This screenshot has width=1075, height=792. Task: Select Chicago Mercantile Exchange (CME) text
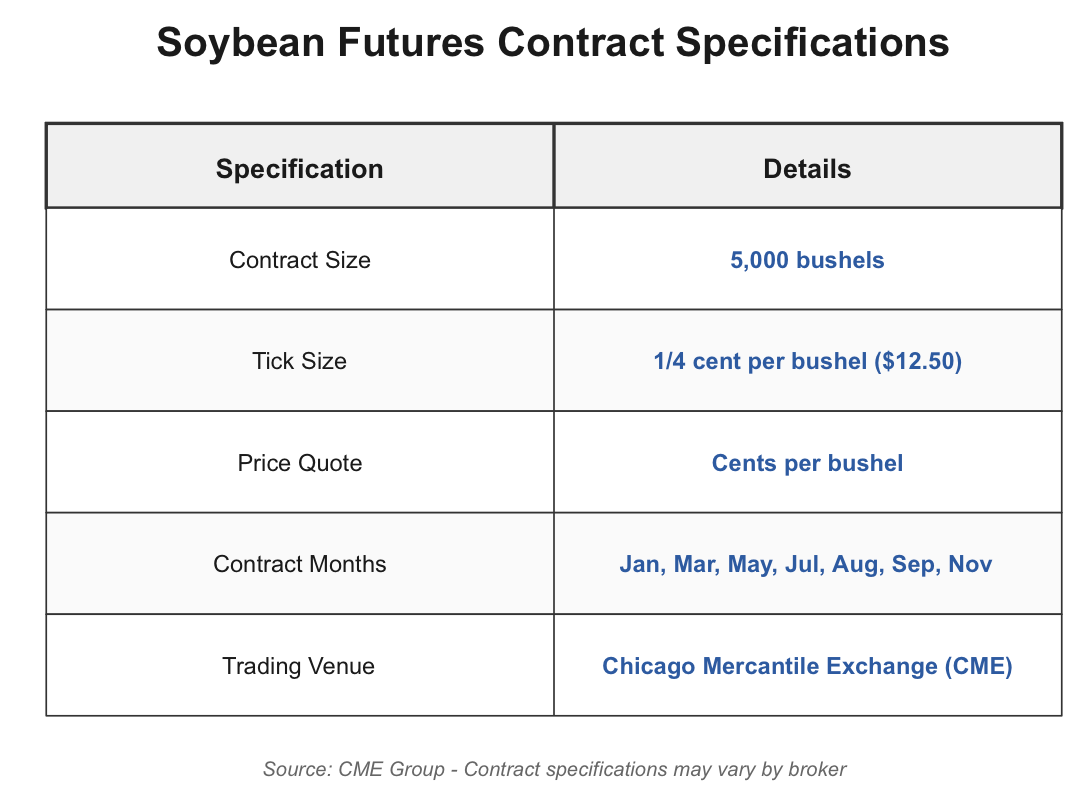click(x=807, y=666)
